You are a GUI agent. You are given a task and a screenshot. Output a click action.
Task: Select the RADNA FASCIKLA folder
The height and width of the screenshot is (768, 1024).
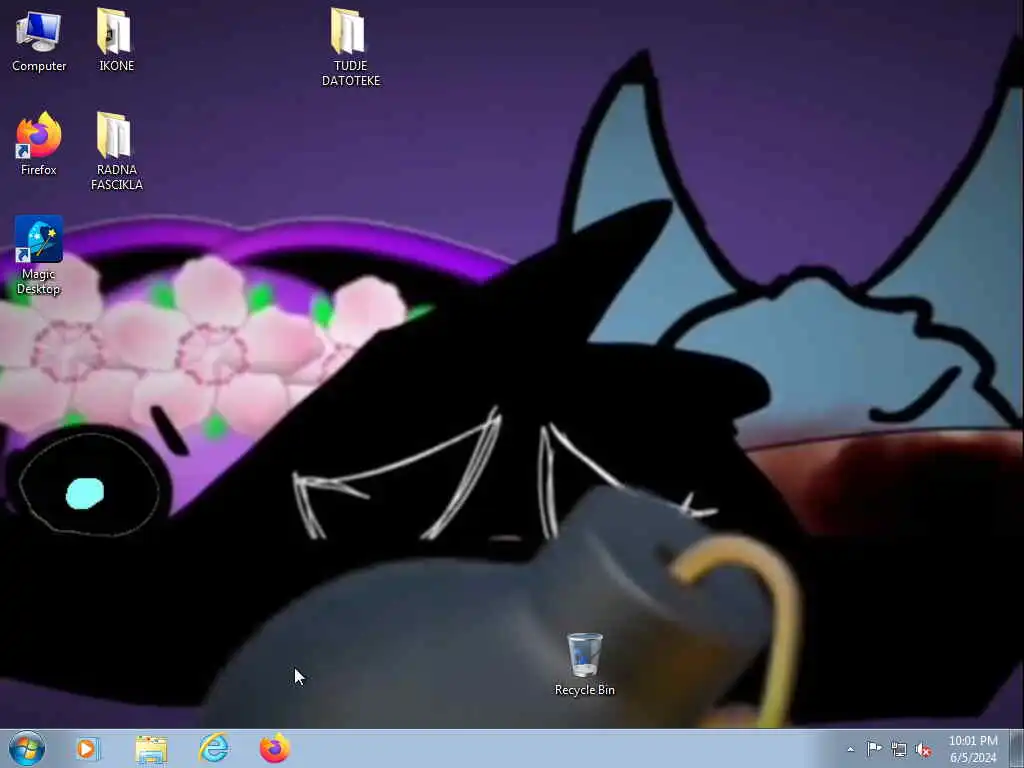[x=116, y=152]
